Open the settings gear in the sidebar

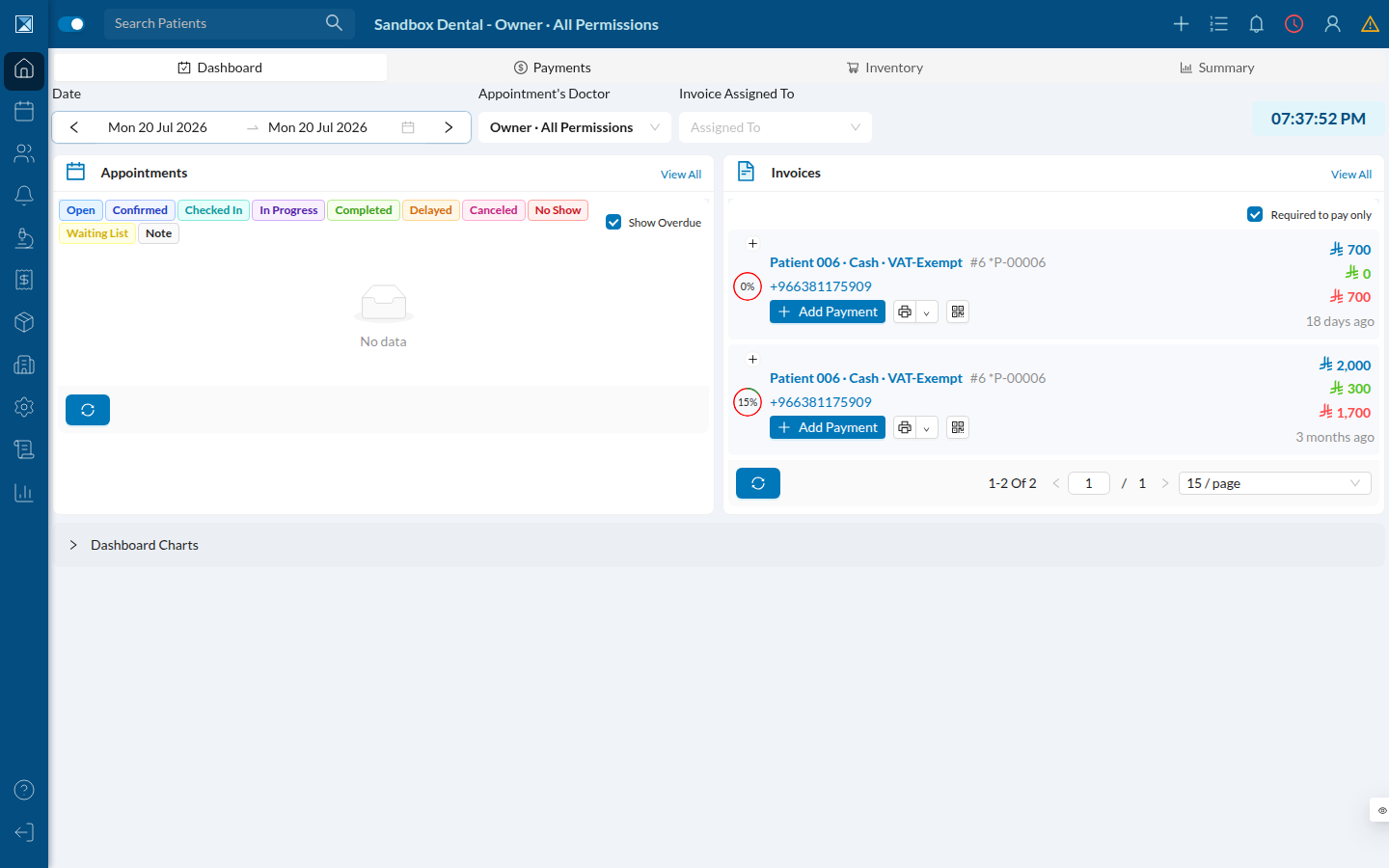tap(24, 407)
